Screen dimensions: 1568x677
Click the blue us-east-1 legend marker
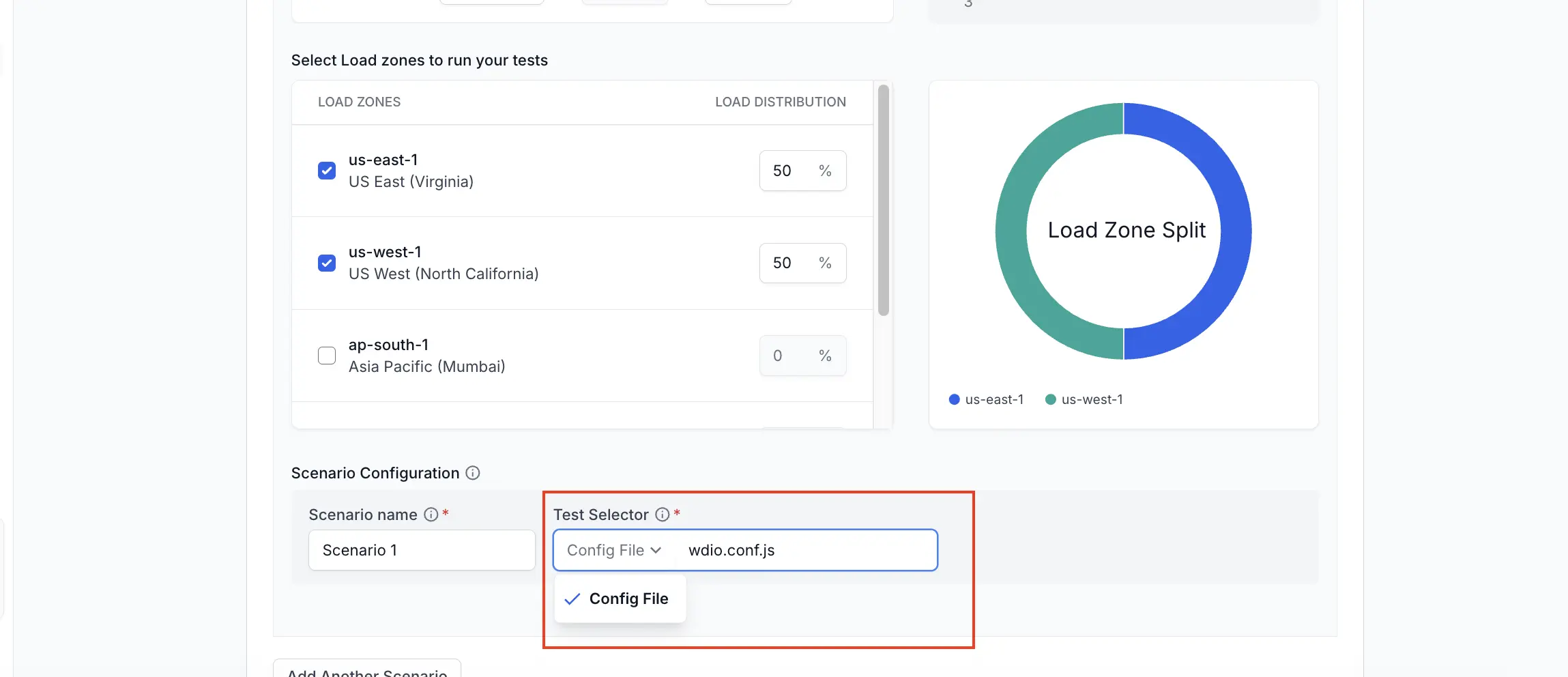tap(953, 399)
